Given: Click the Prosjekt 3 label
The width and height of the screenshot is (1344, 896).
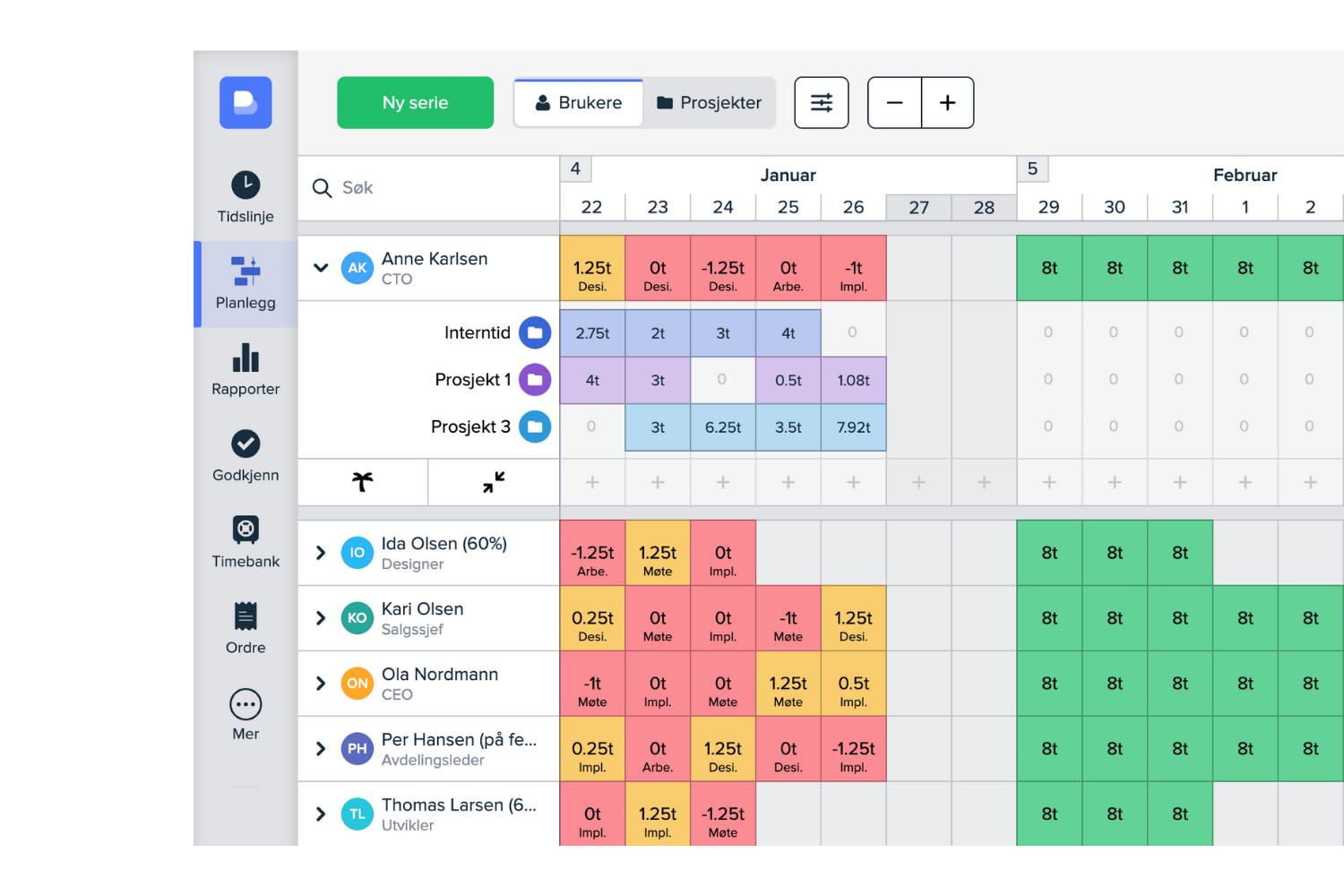Looking at the screenshot, I should [x=470, y=426].
